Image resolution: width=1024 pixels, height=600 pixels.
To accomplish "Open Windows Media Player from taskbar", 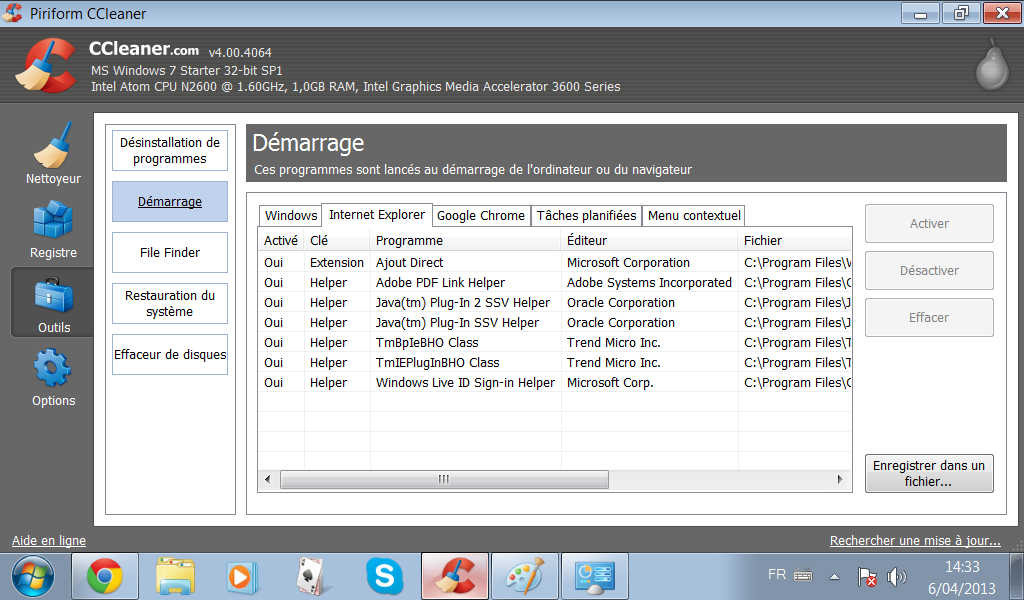I will 242,576.
